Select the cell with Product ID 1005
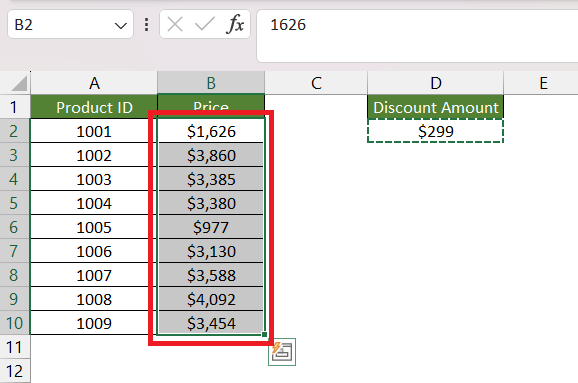 click(x=94, y=227)
